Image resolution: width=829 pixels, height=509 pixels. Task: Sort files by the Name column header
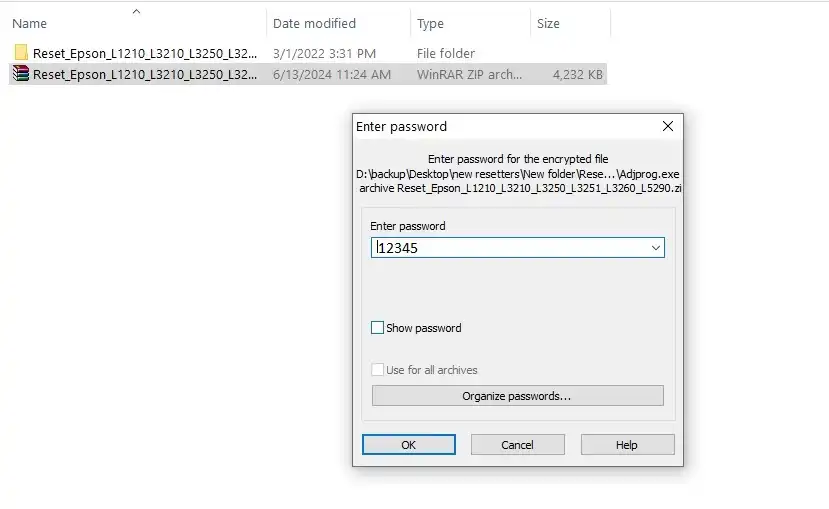point(30,23)
